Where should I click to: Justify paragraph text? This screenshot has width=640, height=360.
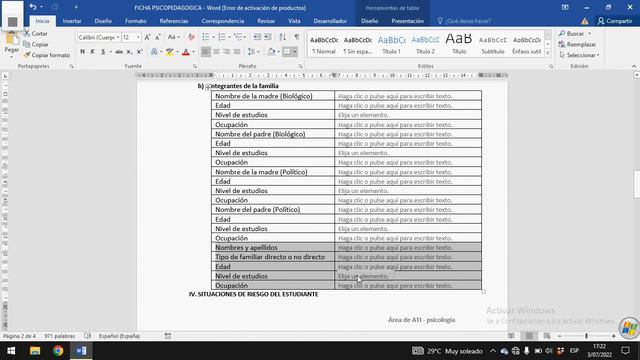tap(237, 52)
